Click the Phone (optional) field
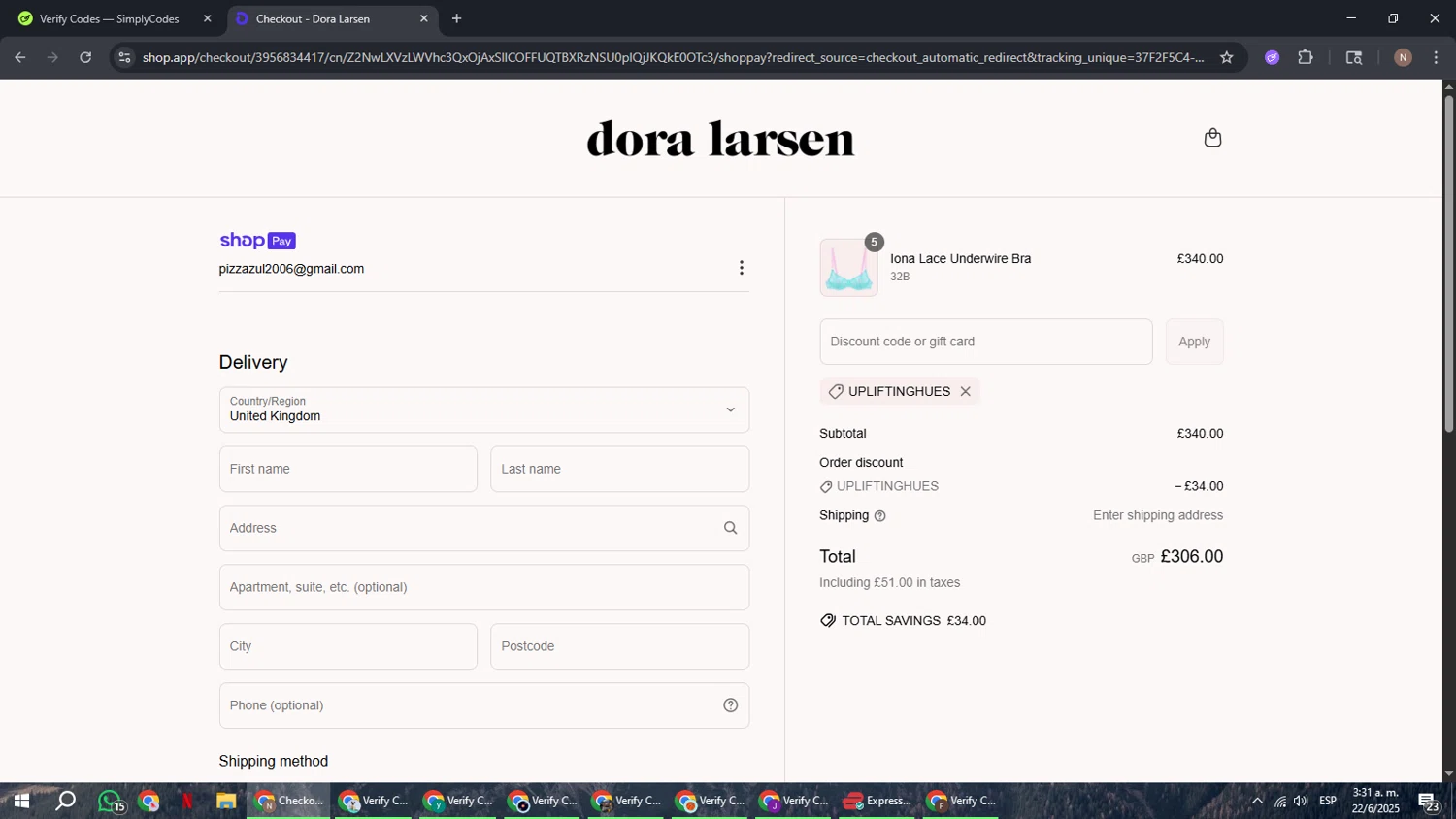Viewport: 1456px width, 819px height. (484, 705)
